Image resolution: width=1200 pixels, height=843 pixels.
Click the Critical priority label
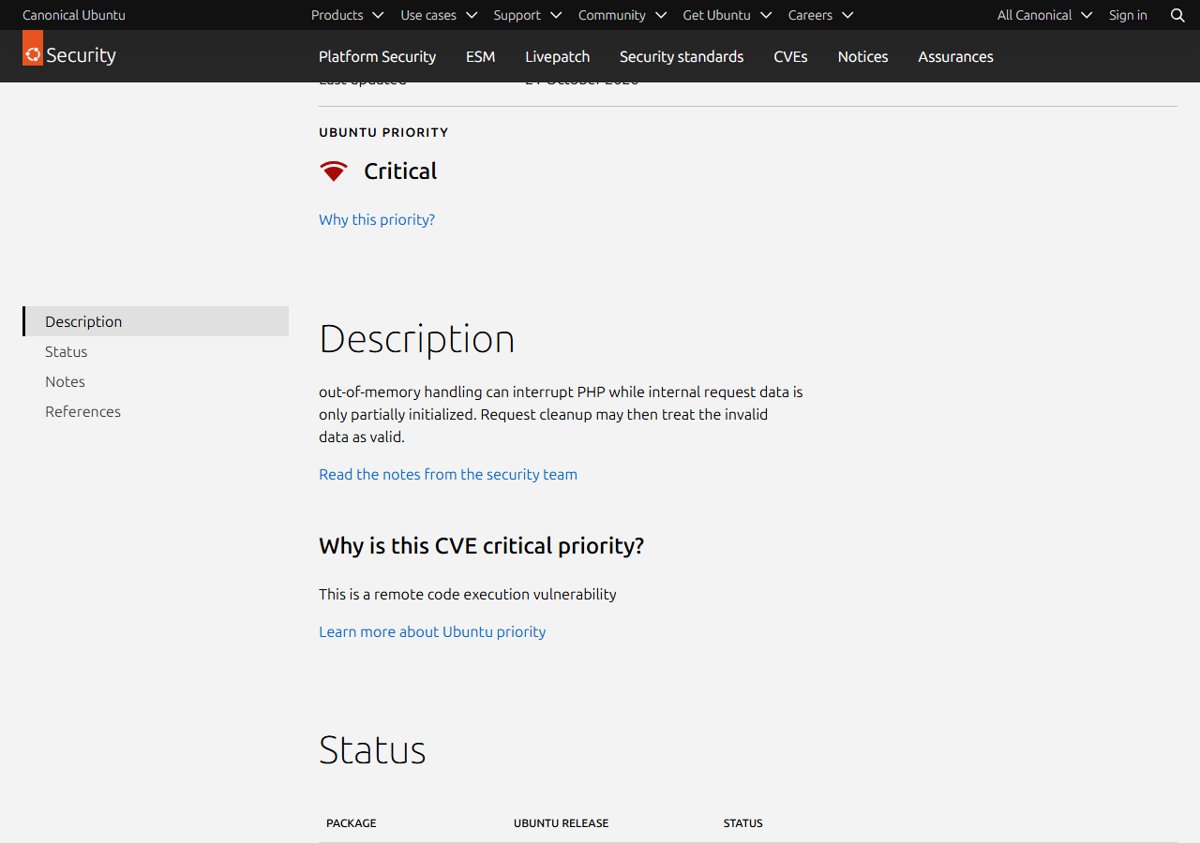tap(400, 171)
